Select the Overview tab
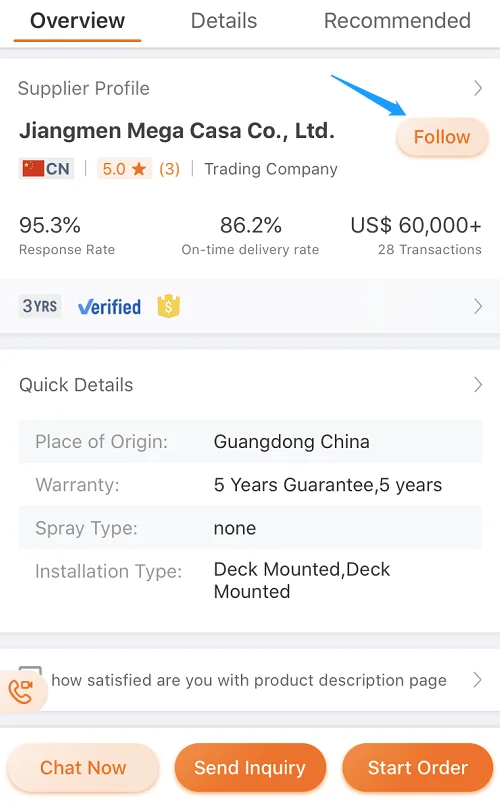This screenshot has height=805, width=500. pos(78,21)
